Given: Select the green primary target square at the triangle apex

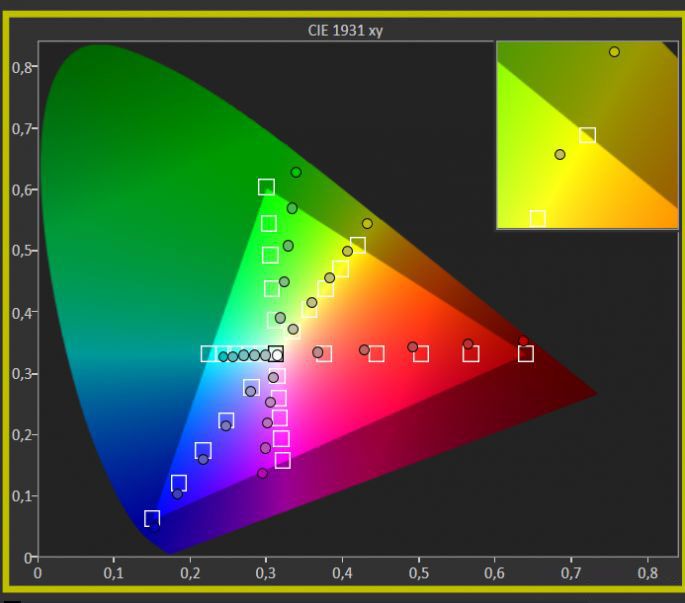Looking at the screenshot, I should click(x=266, y=187).
